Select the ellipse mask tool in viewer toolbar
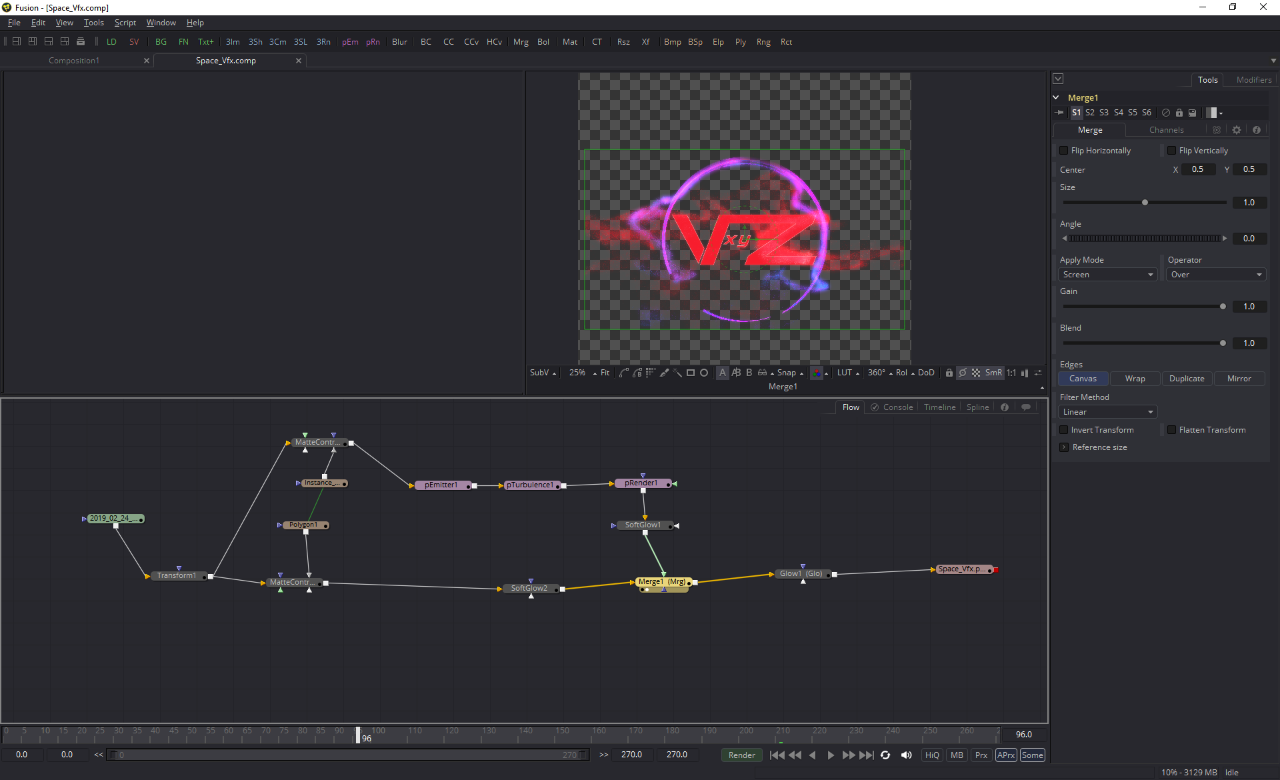 pyautogui.click(x=704, y=373)
